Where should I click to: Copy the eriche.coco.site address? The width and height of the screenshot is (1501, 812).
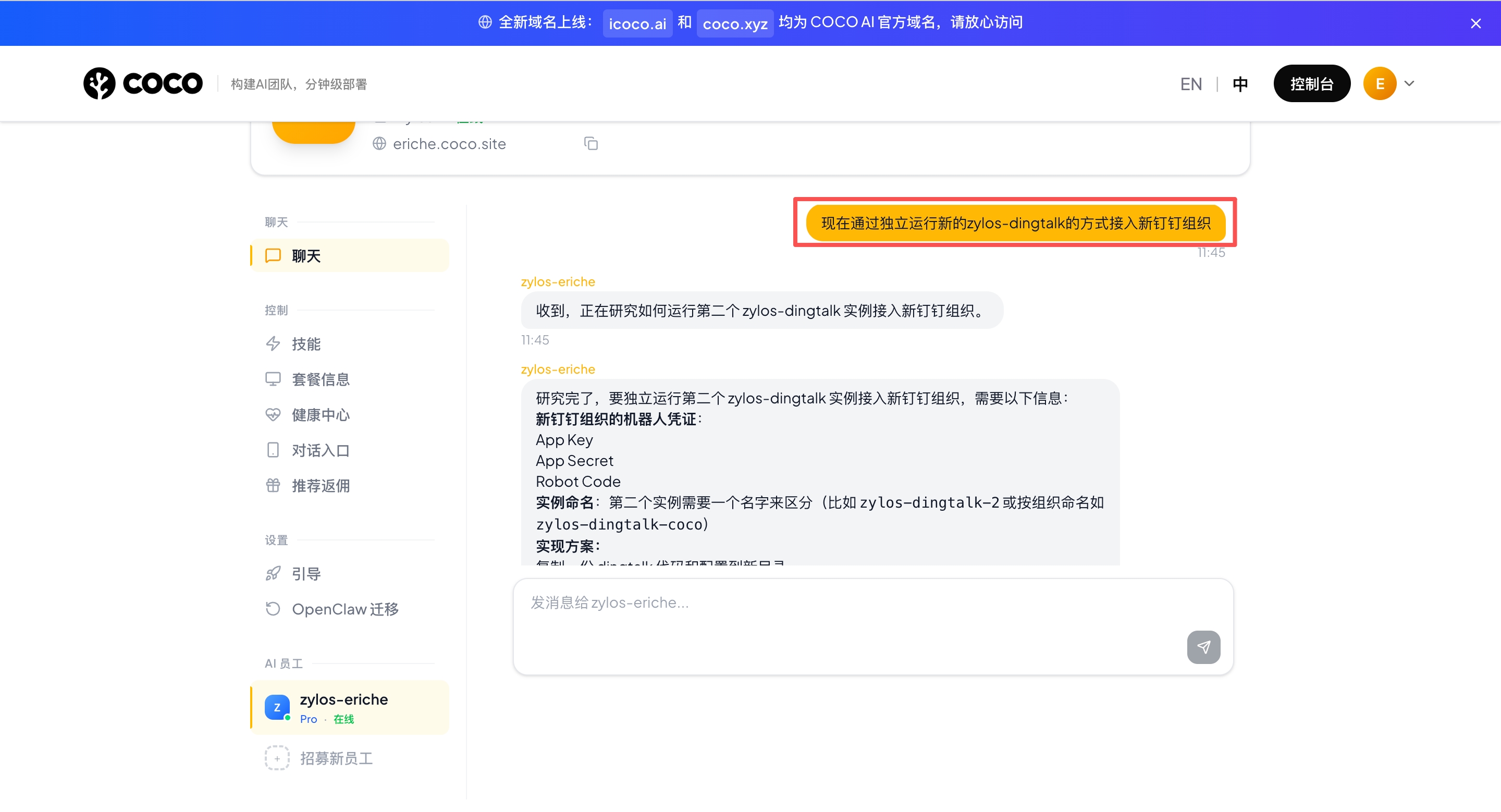coord(591,143)
